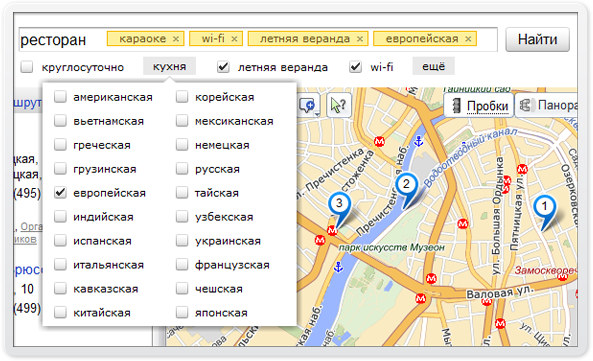Remove the летняя веранда filter tag

(x=360, y=39)
